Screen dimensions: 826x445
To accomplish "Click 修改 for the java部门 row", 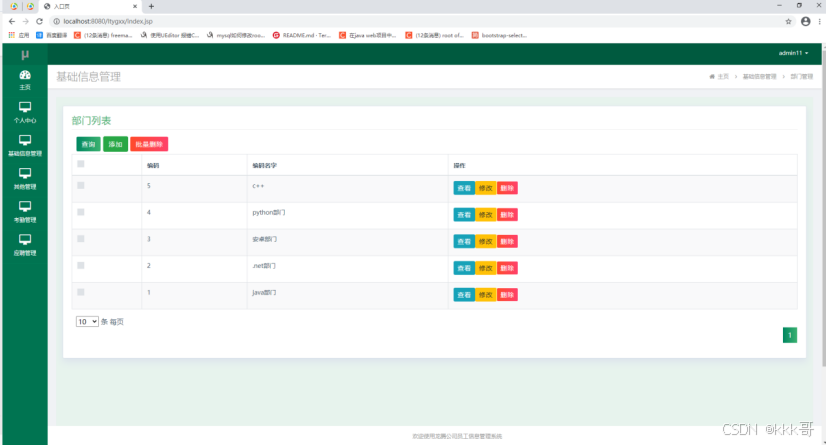I will pyautogui.click(x=486, y=295).
